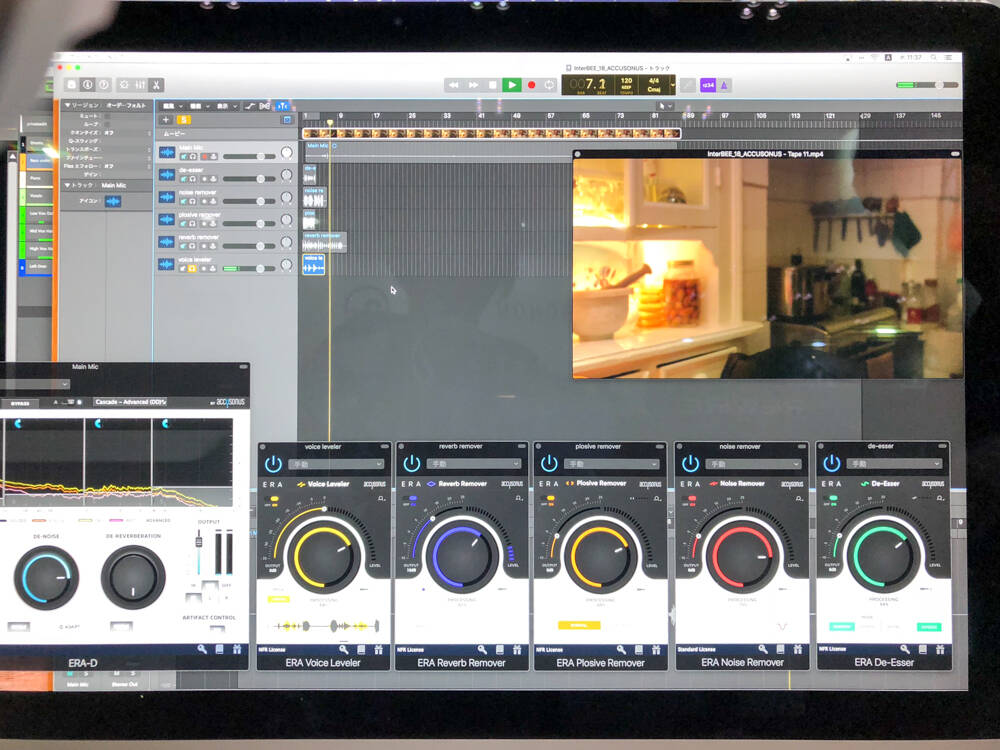
Task: Bypass the Noise Remover plugin with power button
Action: point(690,464)
